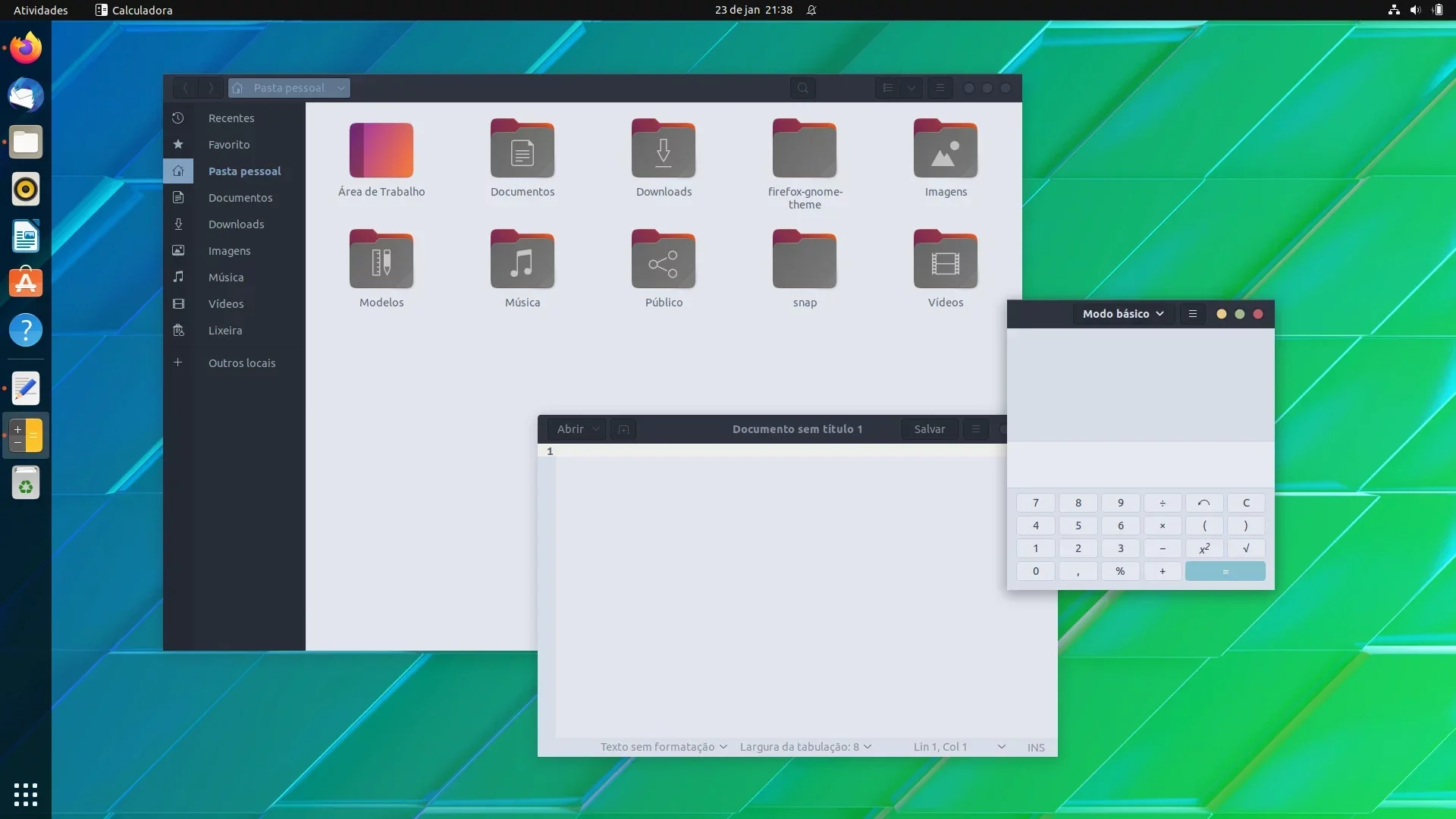This screenshot has width=1456, height=819.
Task: Select Lixeira in sidebar
Action: [x=234, y=331]
